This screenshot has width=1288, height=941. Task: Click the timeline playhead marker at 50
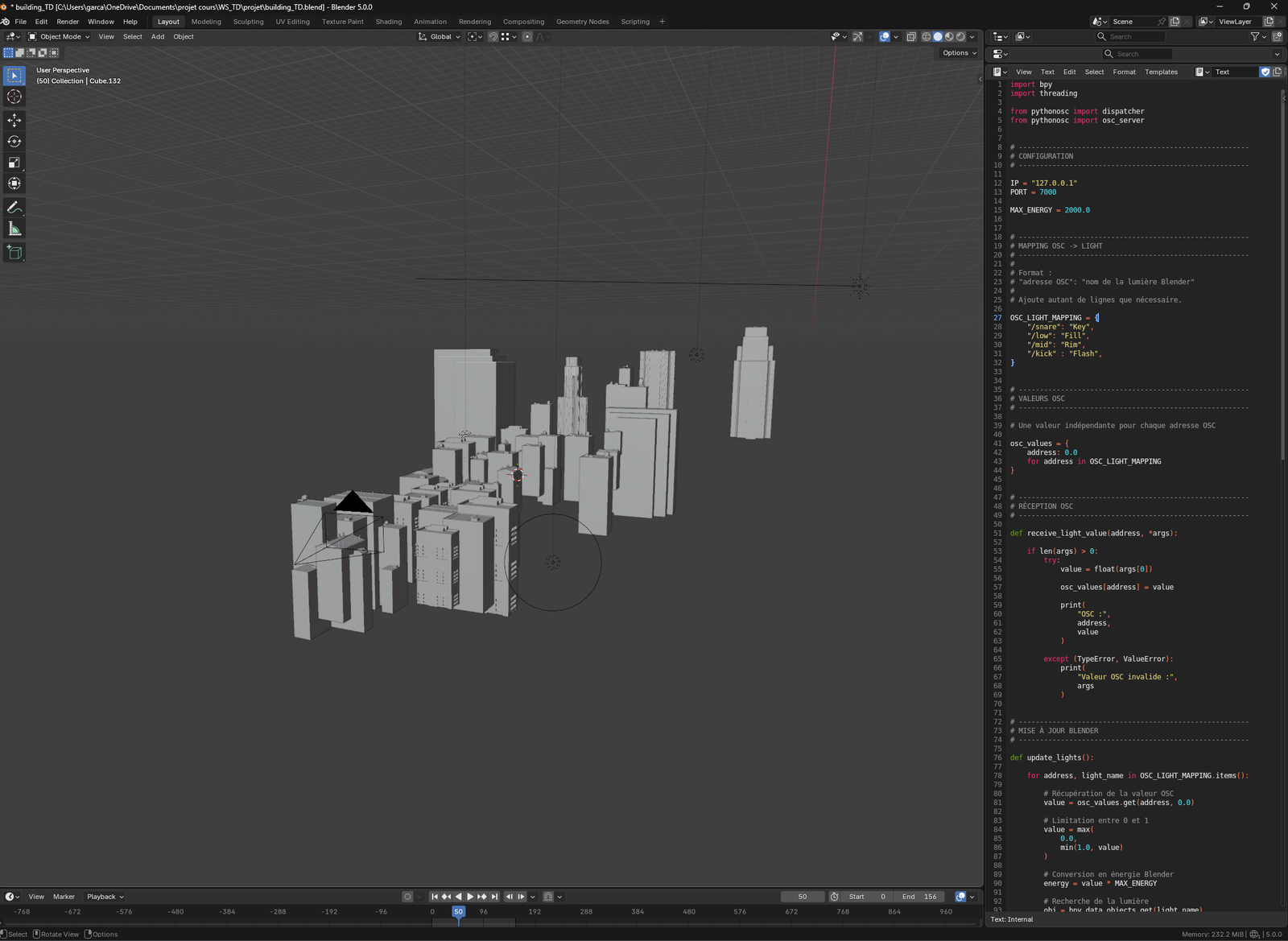pyautogui.click(x=458, y=912)
